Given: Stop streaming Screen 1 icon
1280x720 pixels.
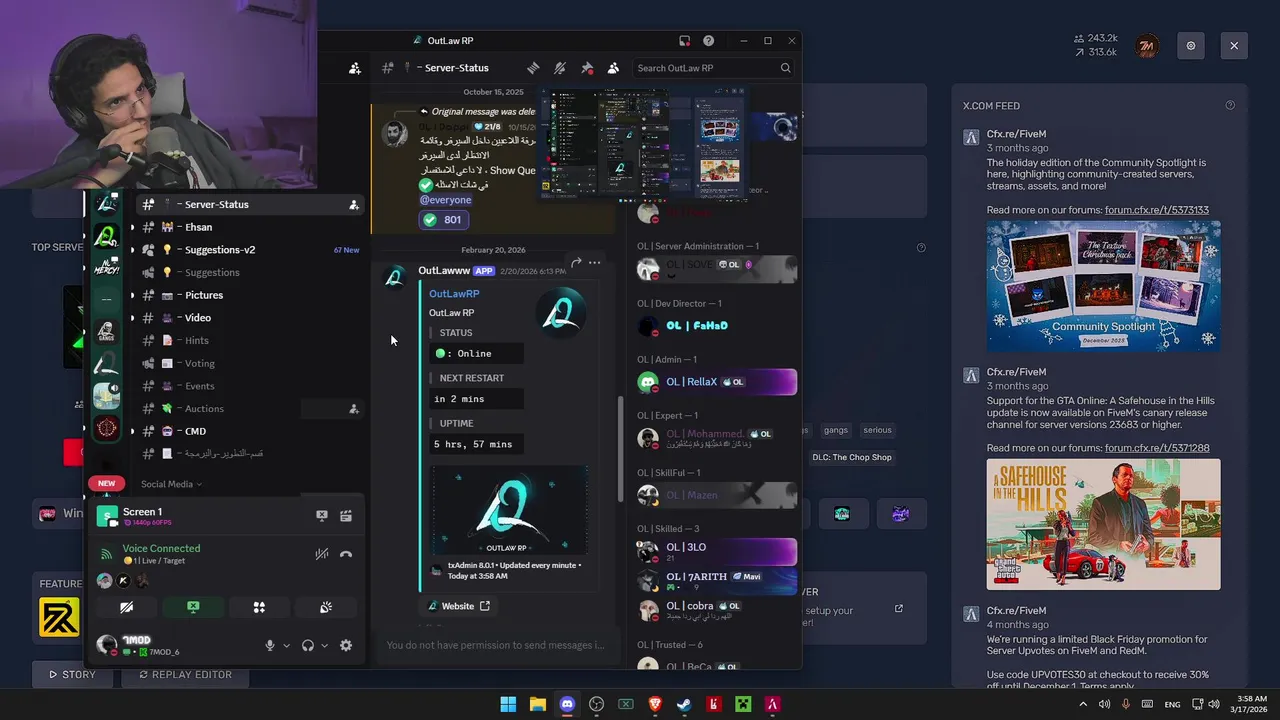Looking at the screenshot, I should point(322,516).
